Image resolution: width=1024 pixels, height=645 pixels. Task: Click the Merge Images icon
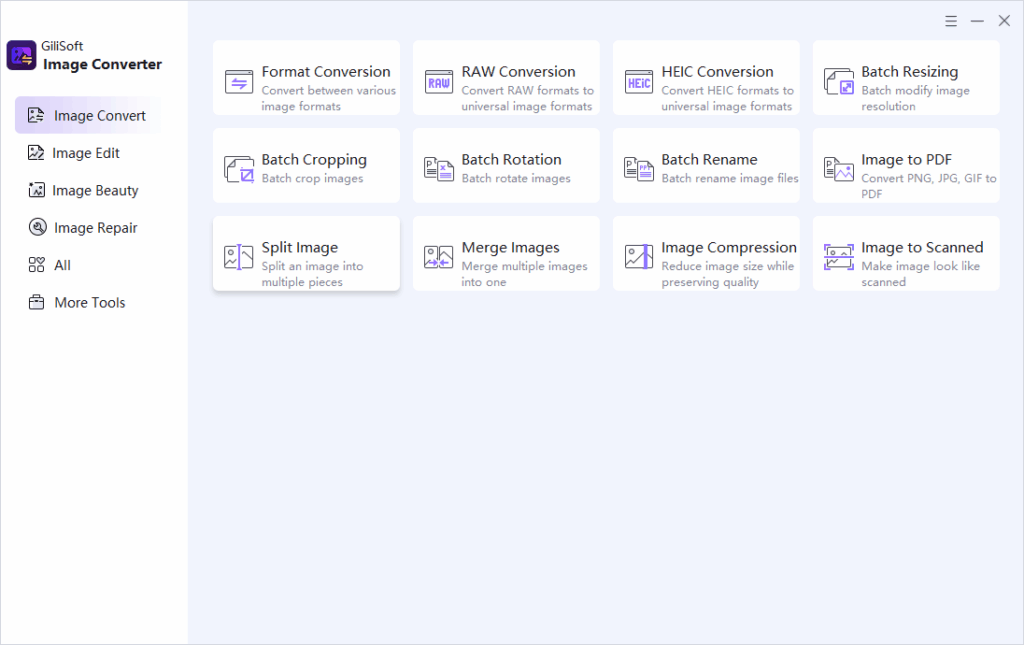[439, 257]
